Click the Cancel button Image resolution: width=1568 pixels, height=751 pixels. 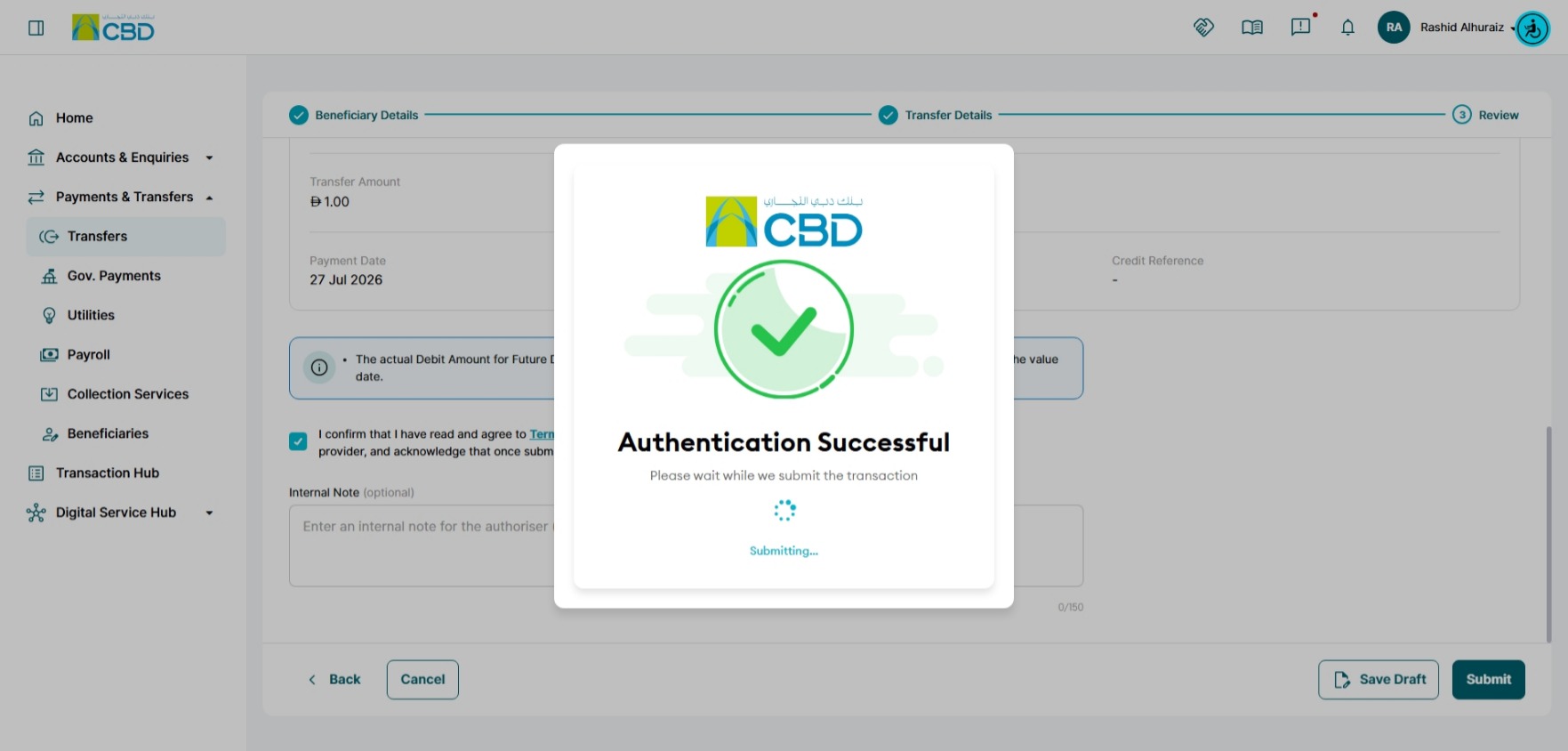[x=422, y=680]
